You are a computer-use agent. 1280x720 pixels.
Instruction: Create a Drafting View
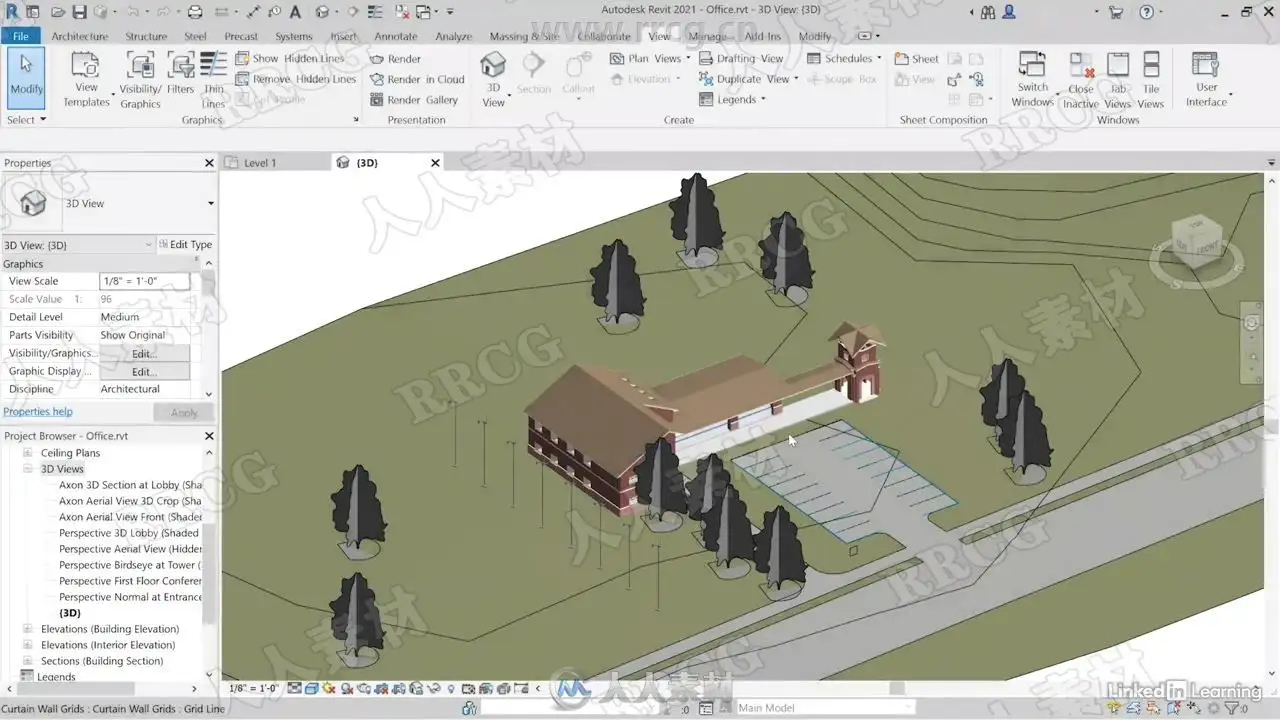point(741,59)
